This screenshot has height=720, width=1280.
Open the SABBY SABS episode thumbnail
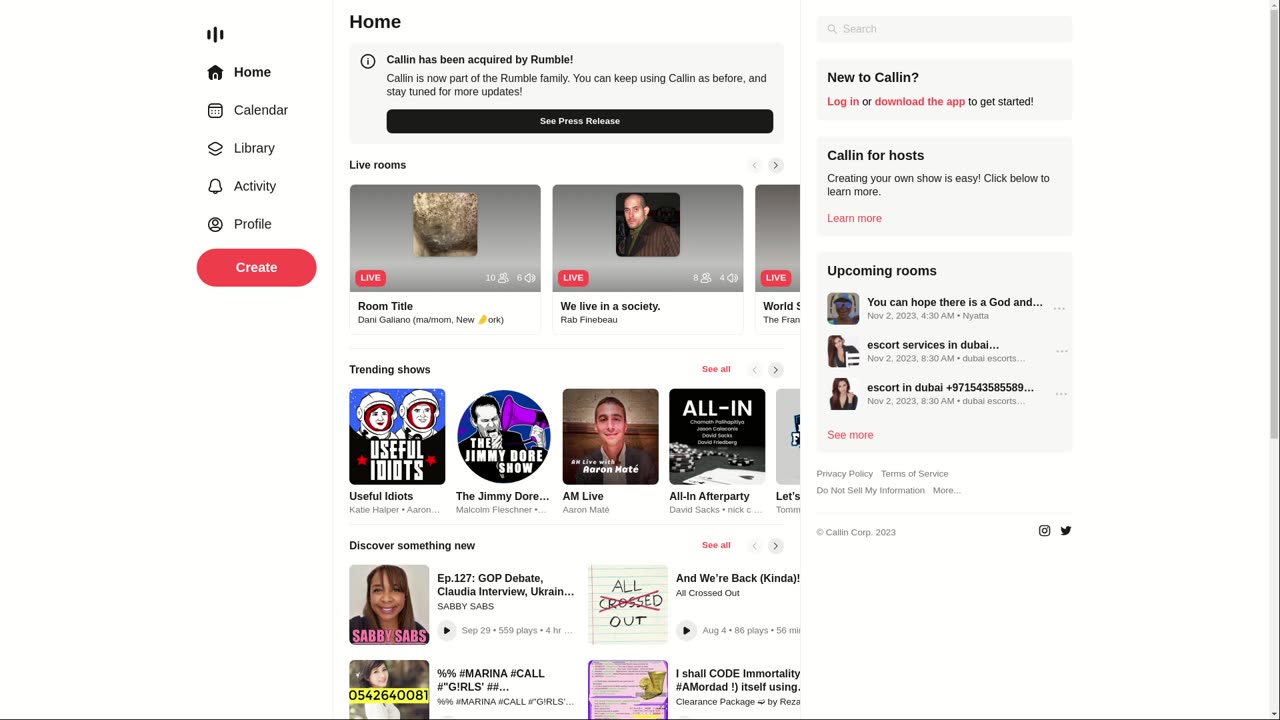389,605
